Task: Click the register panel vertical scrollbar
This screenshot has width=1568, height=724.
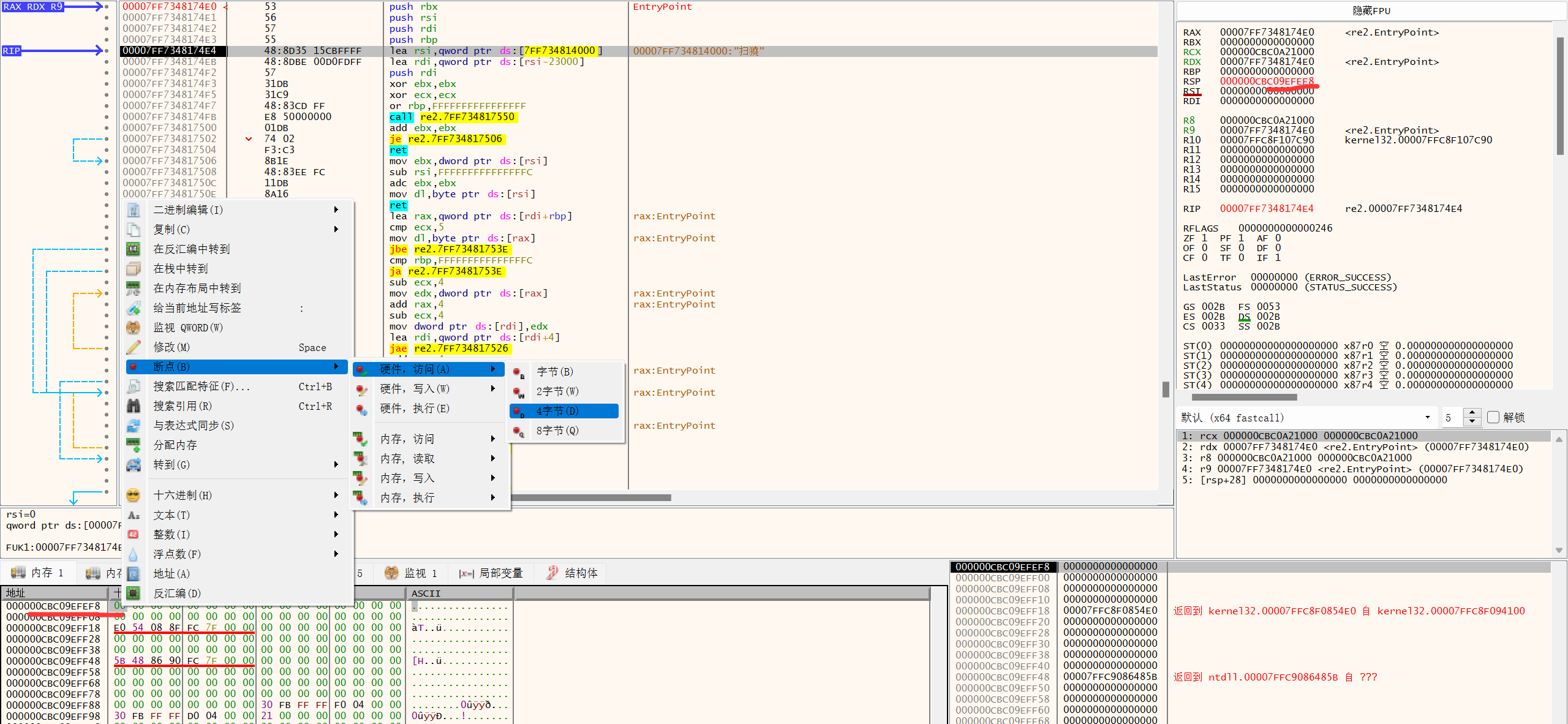Action: pyautogui.click(x=1560, y=96)
